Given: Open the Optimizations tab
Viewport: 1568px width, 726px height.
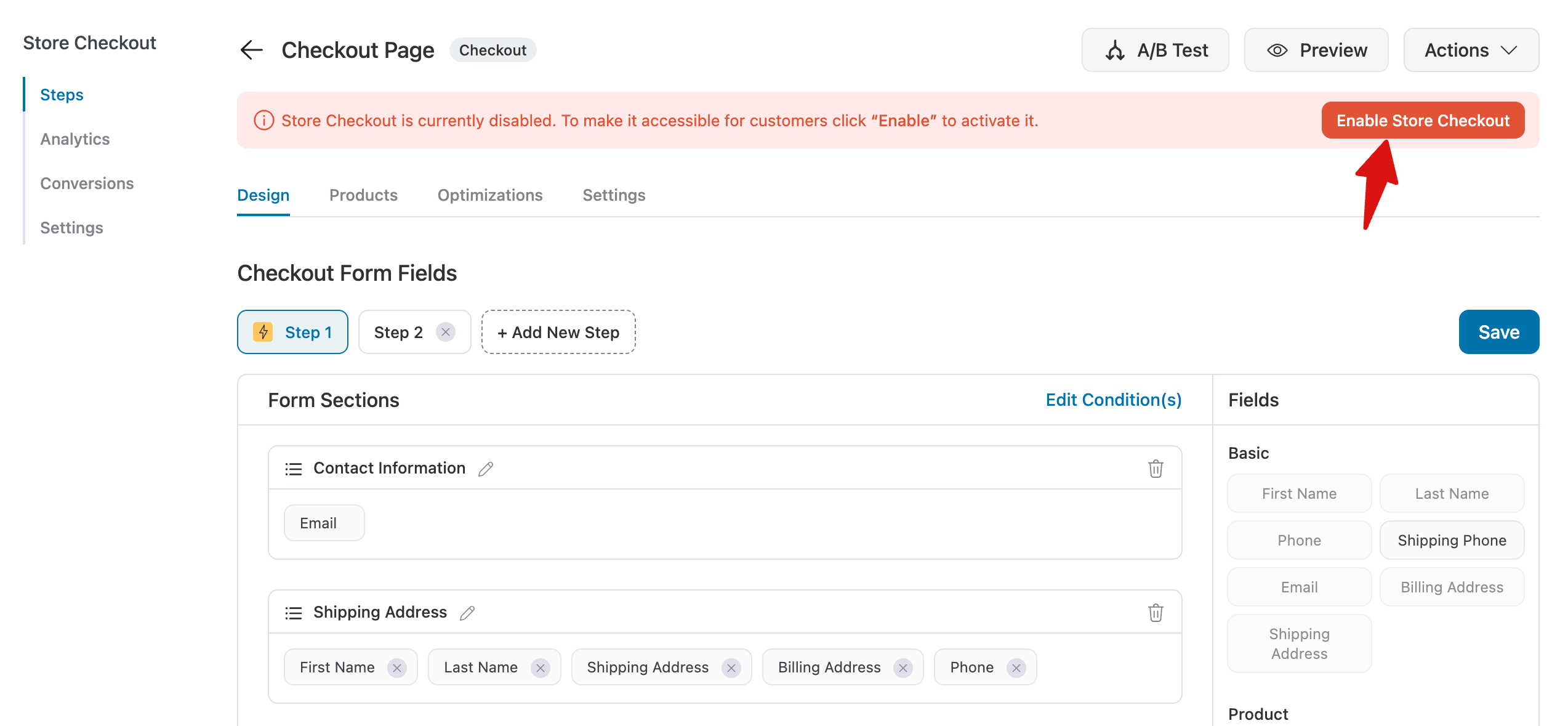Looking at the screenshot, I should click(489, 195).
